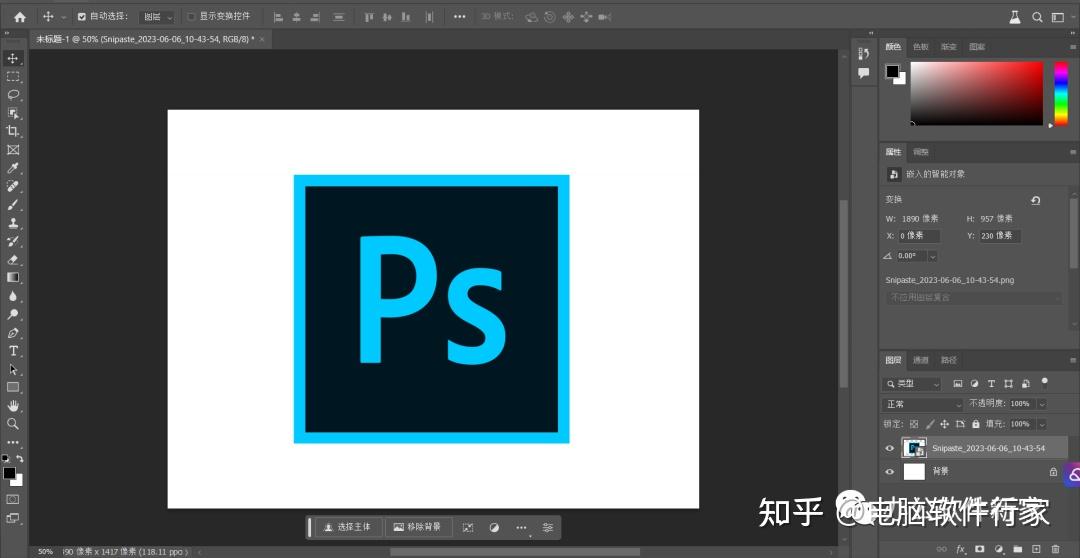1080x558 pixels.
Task: Create a new layer
Action: tap(1036, 549)
